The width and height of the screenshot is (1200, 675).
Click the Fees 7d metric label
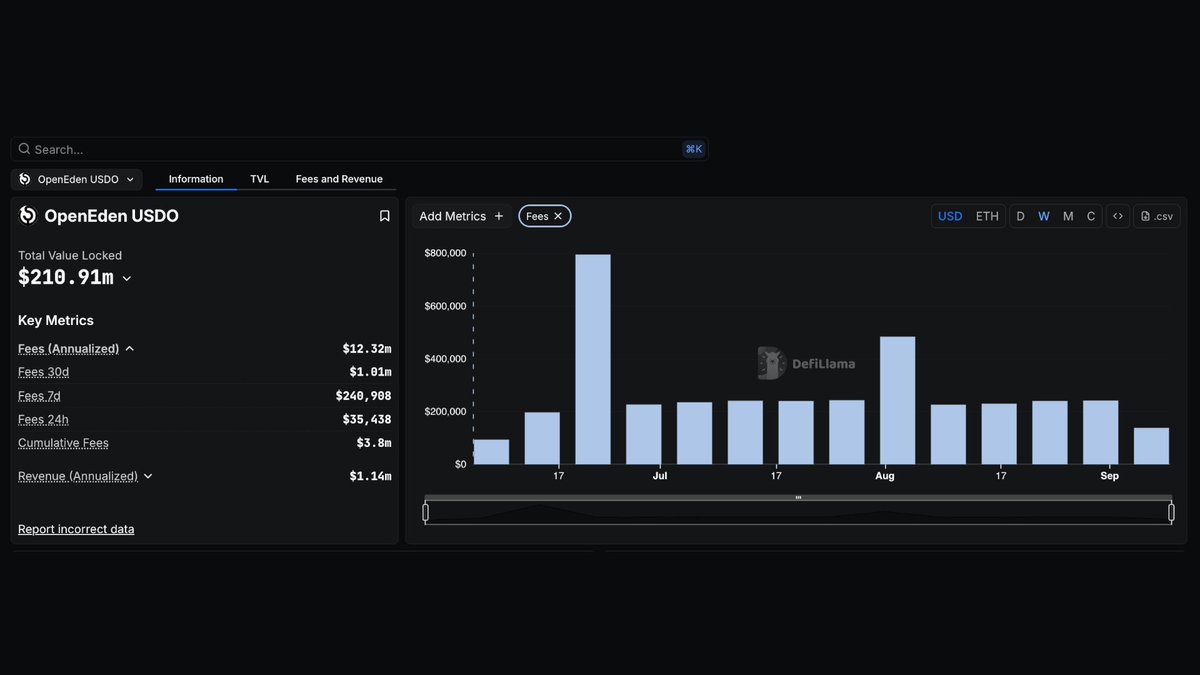click(x=39, y=396)
